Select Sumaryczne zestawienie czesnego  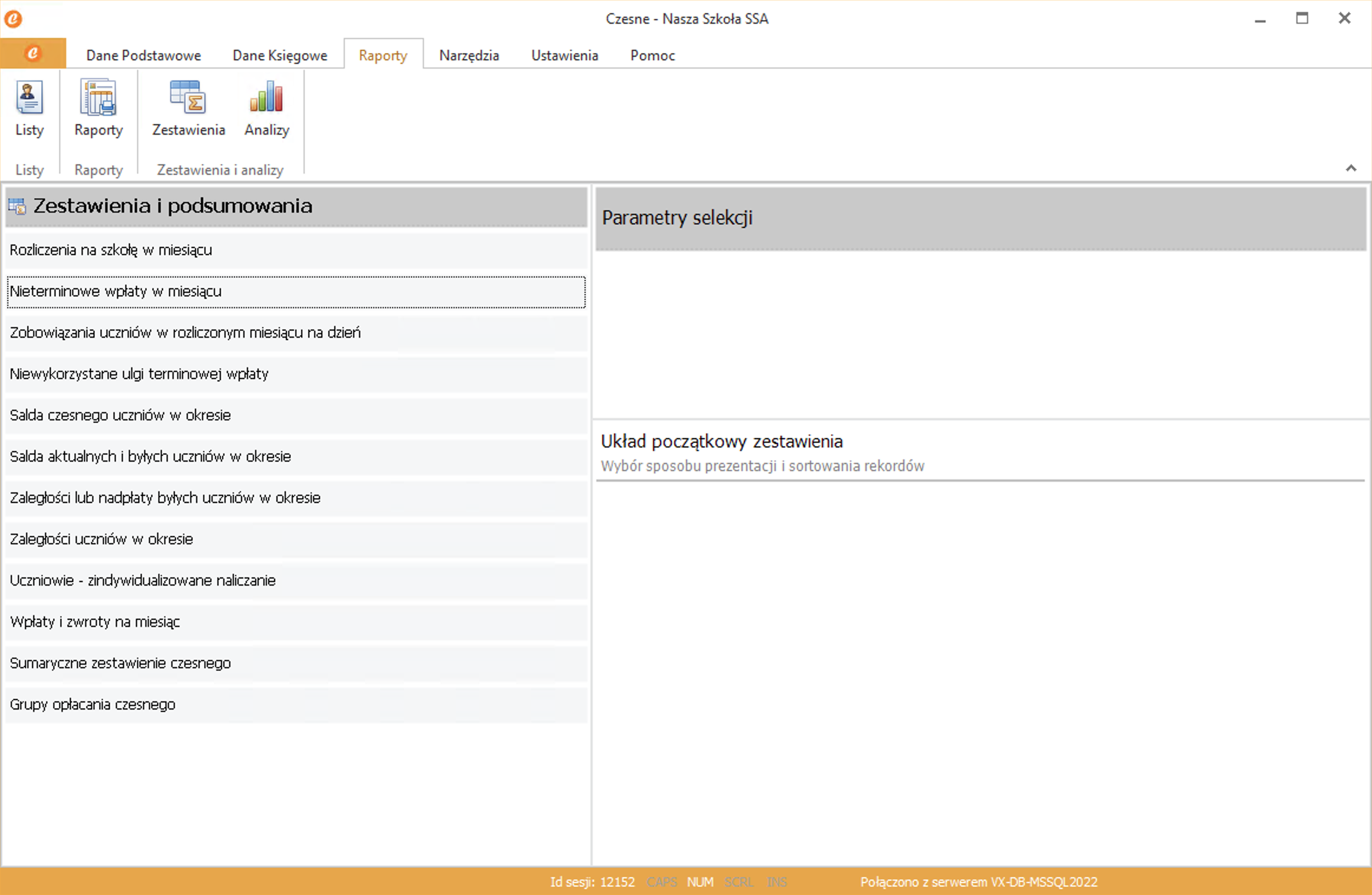click(120, 664)
